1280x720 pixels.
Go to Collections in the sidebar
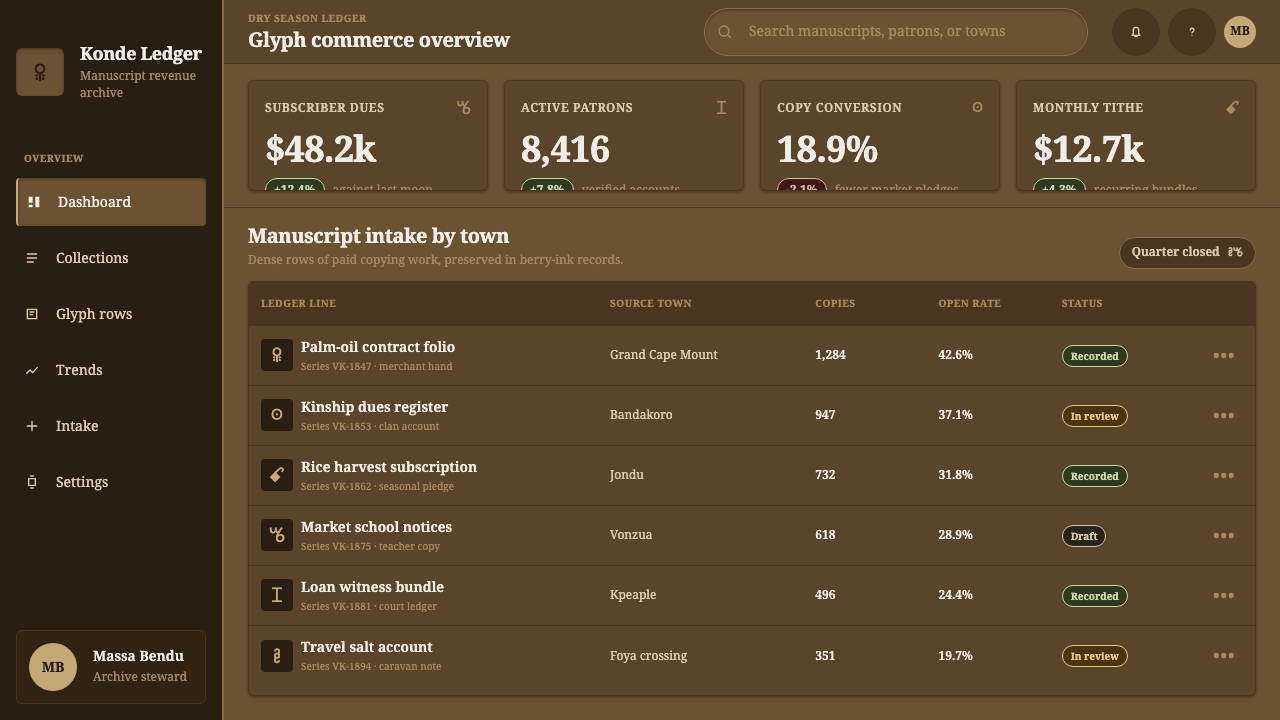(111, 258)
